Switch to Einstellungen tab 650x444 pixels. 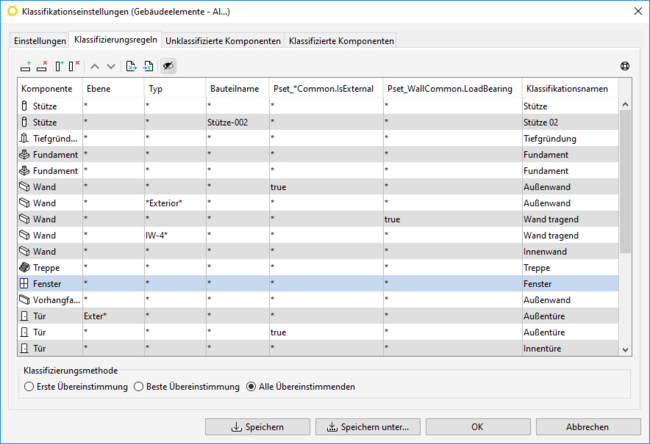pos(40,41)
